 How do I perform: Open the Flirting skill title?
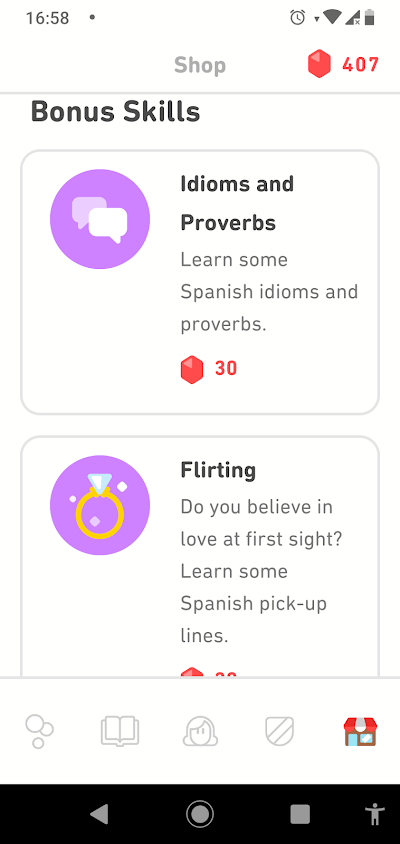pos(218,470)
